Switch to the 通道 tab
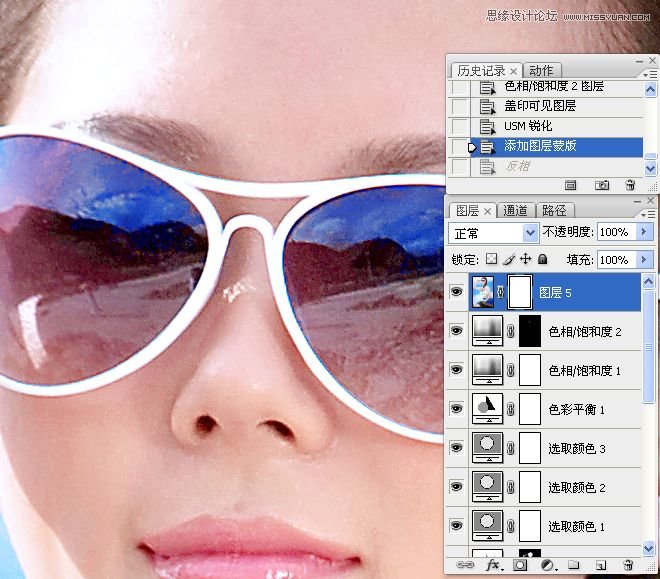Viewport: 660px width, 579px height. [516, 210]
